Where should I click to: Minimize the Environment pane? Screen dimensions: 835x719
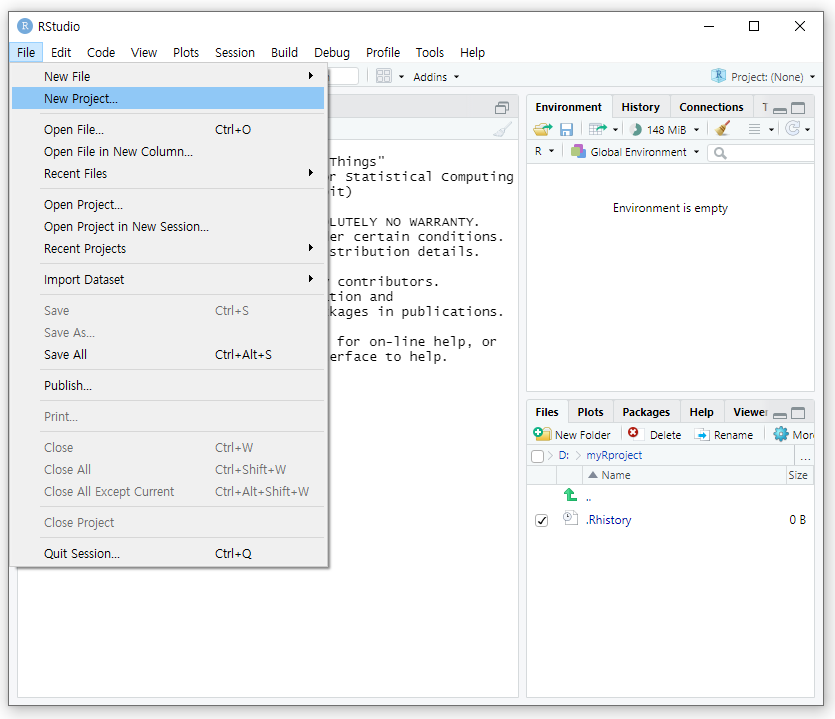click(780, 110)
